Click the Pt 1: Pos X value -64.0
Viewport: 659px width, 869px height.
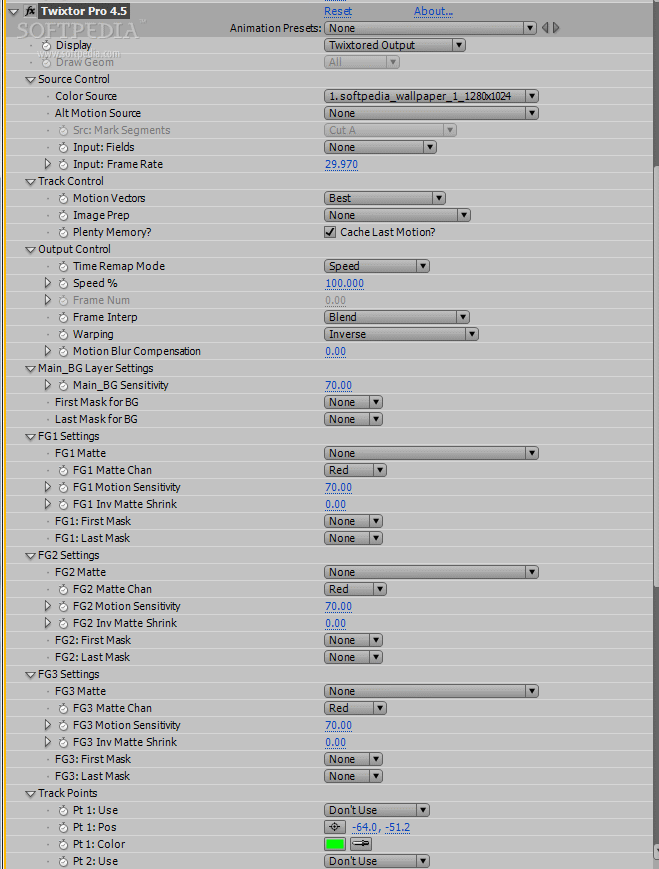pyautogui.click(x=366, y=827)
